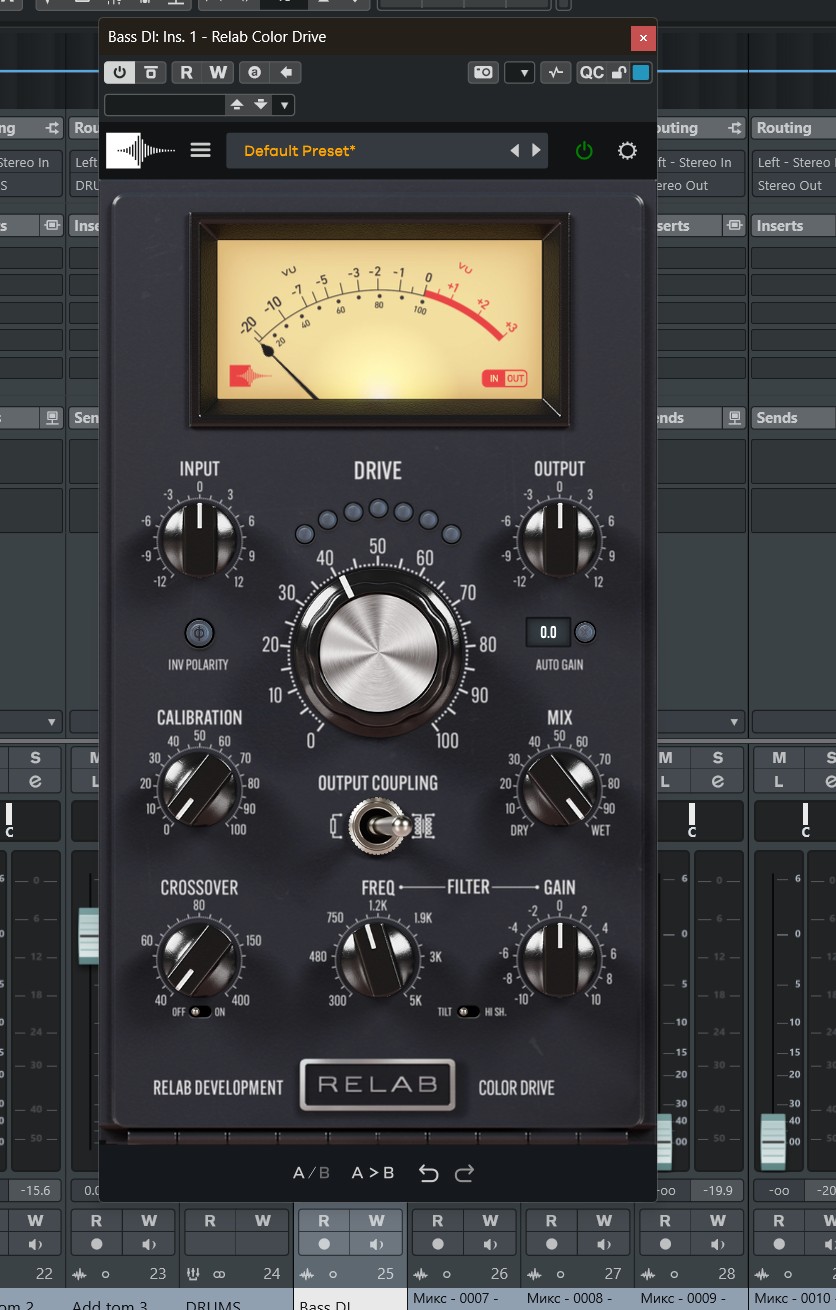Click the filter FREQ knob
The height and width of the screenshot is (1310, 836).
[x=377, y=958]
